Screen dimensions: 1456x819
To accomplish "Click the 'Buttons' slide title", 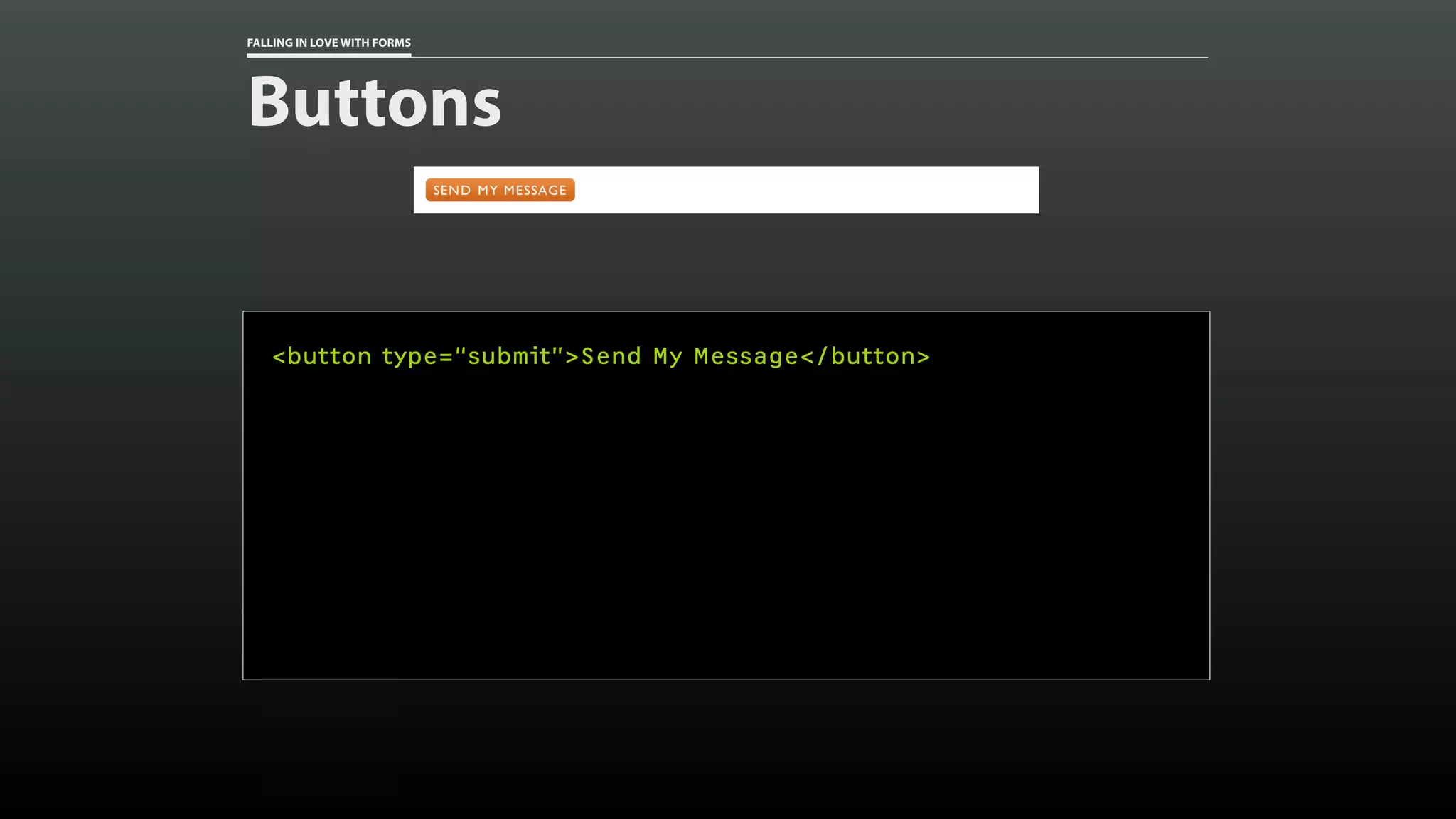I will click(375, 102).
